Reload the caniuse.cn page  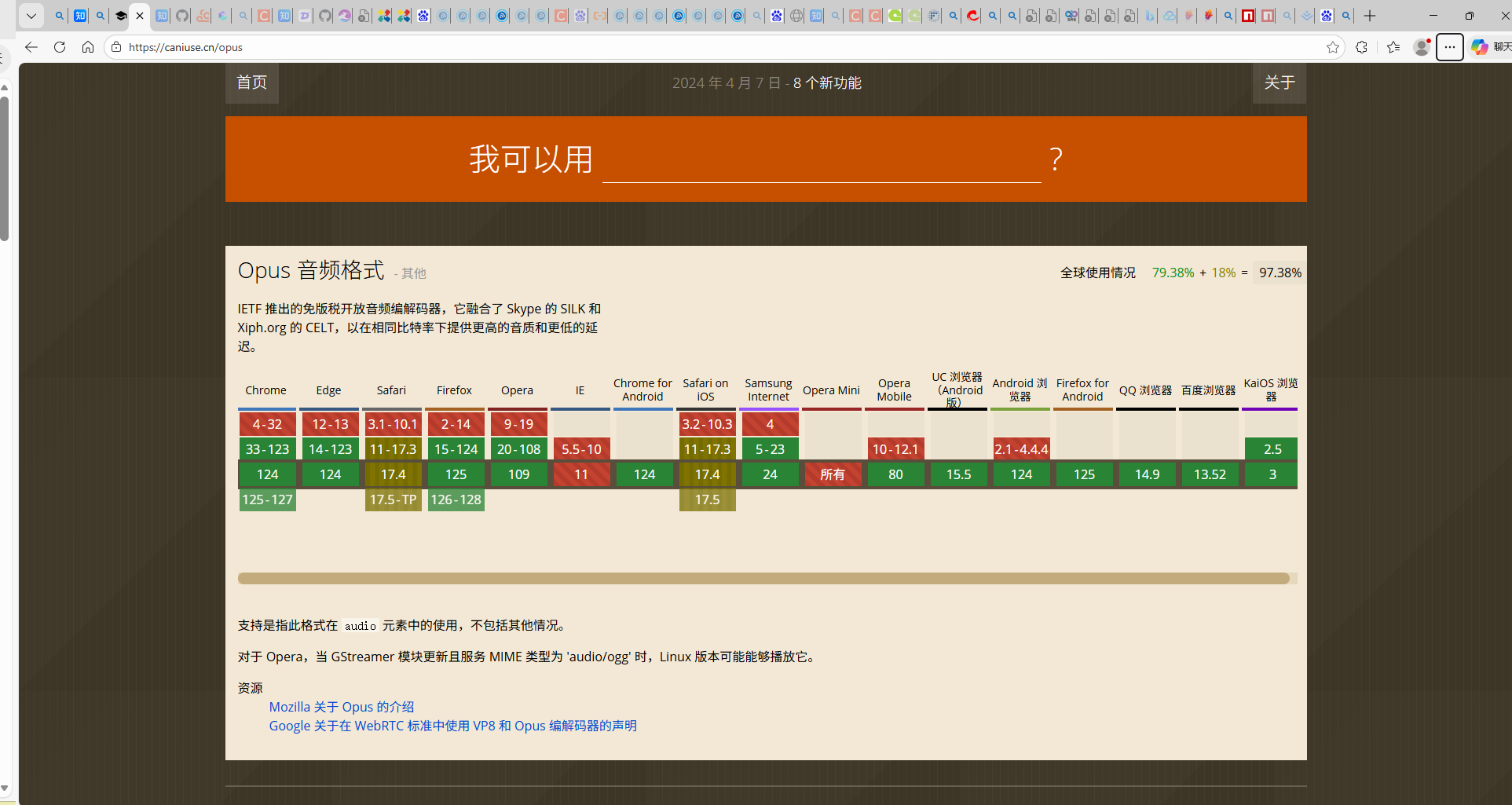tap(60, 47)
